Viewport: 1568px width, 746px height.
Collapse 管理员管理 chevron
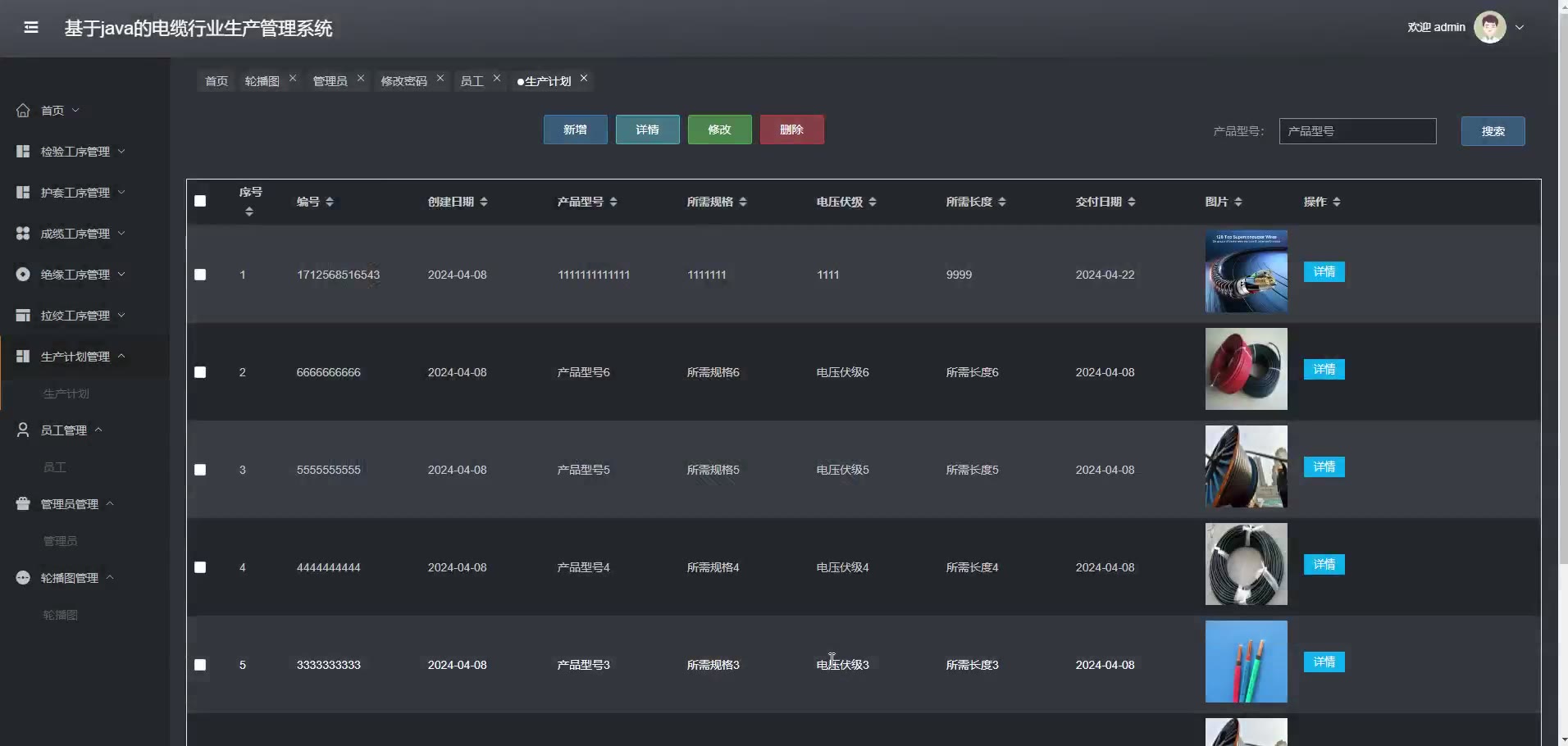(x=110, y=503)
